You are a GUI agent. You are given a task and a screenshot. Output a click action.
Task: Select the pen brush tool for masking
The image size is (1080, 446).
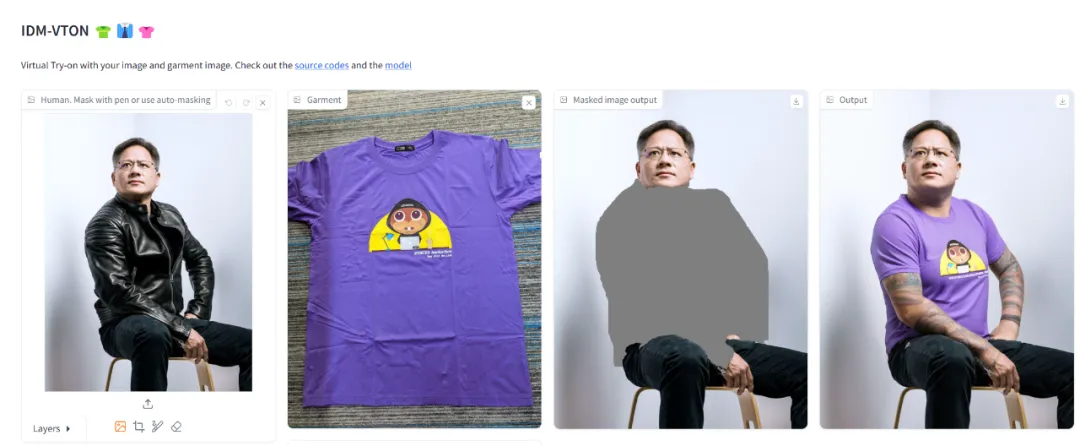click(x=157, y=427)
